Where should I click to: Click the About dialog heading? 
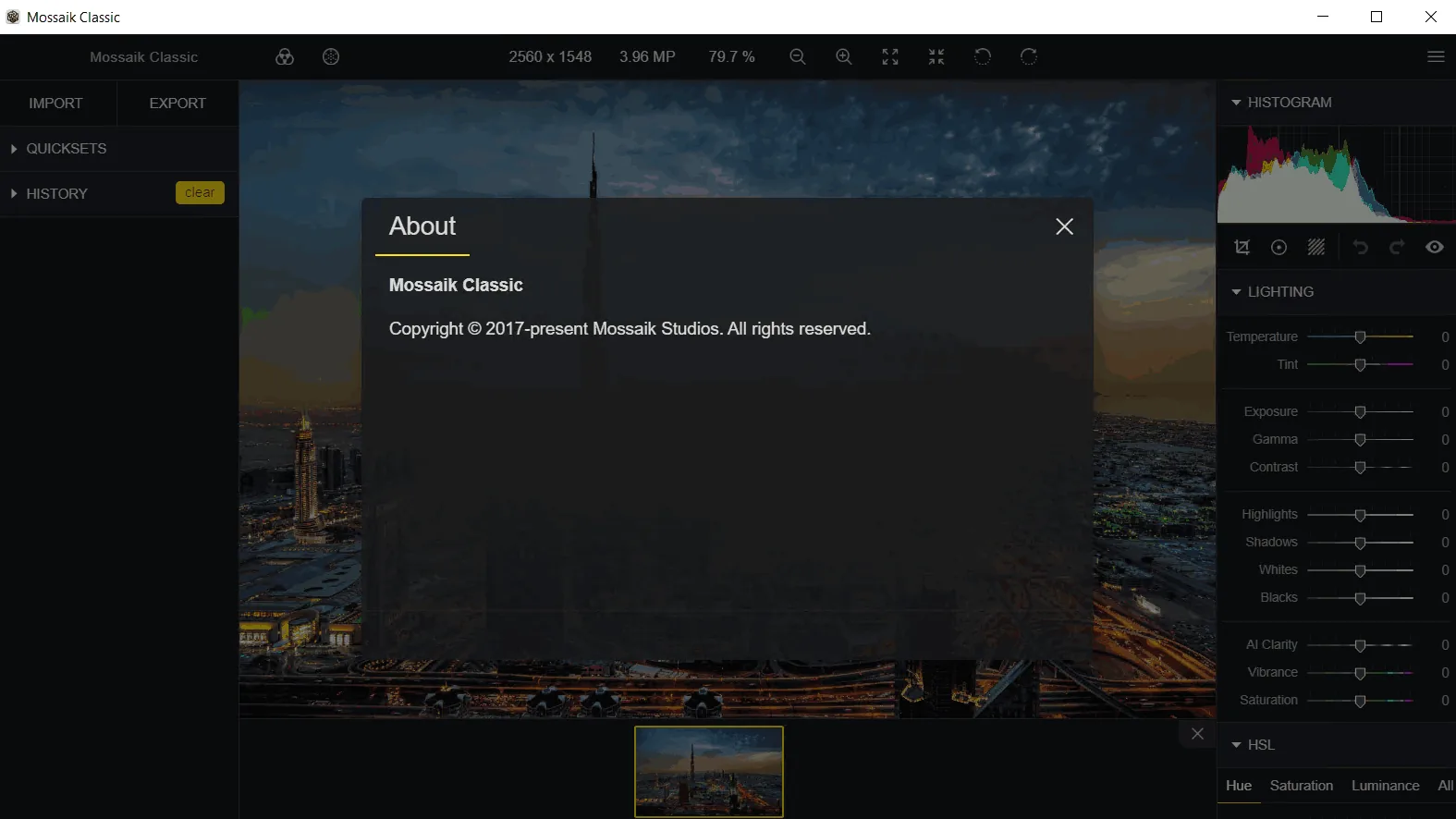(422, 226)
